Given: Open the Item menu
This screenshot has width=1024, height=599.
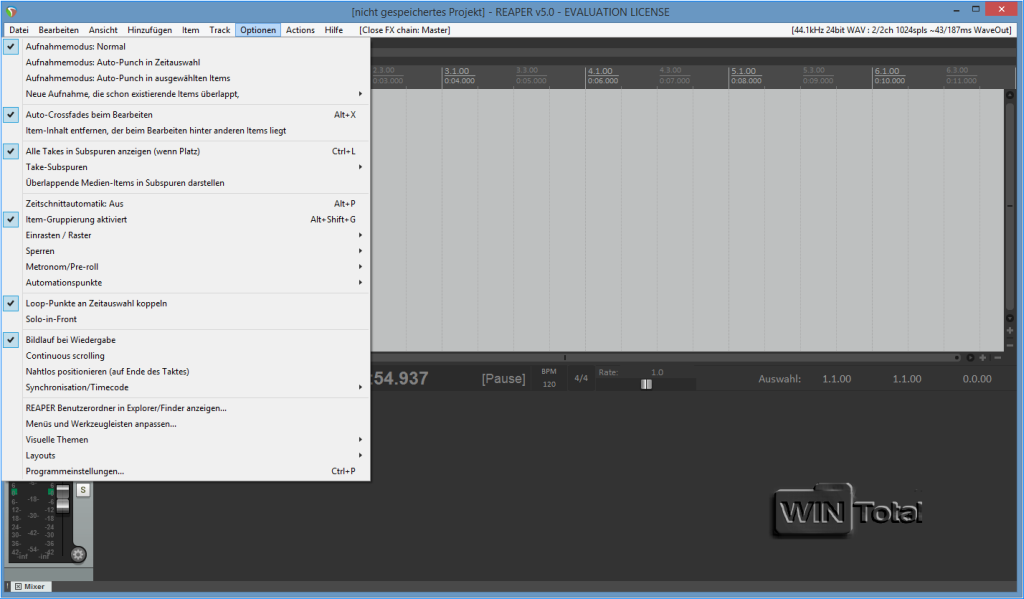Looking at the screenshot, I should [191, 30].
